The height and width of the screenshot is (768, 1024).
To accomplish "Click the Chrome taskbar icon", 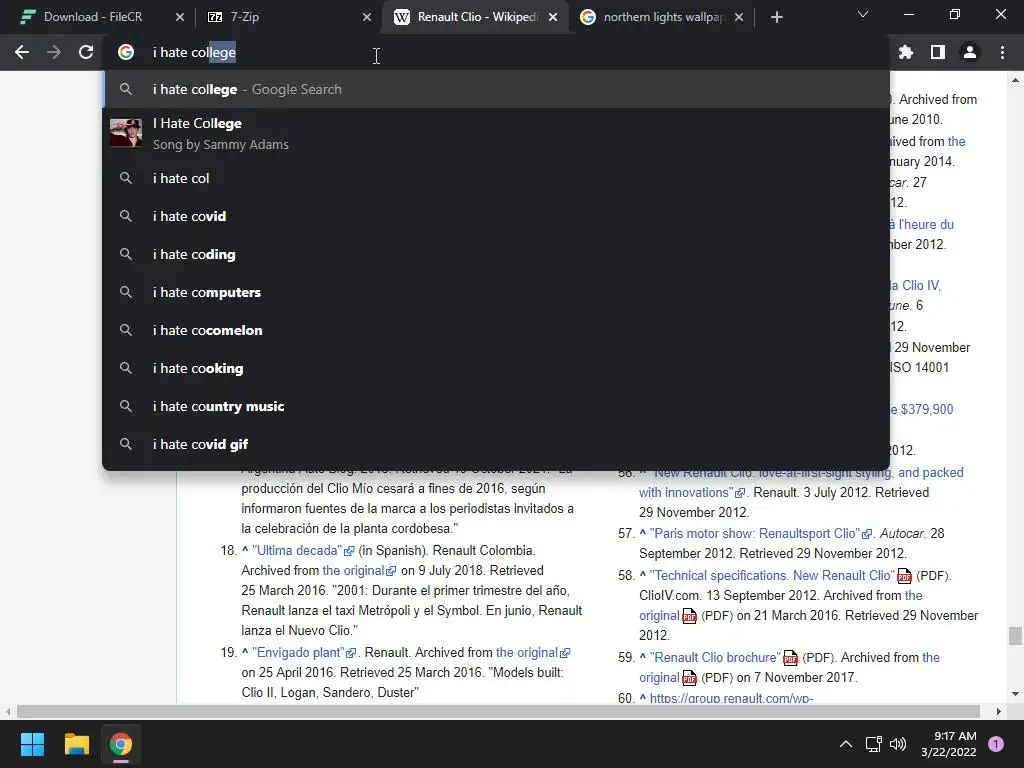I will [120, 744].
